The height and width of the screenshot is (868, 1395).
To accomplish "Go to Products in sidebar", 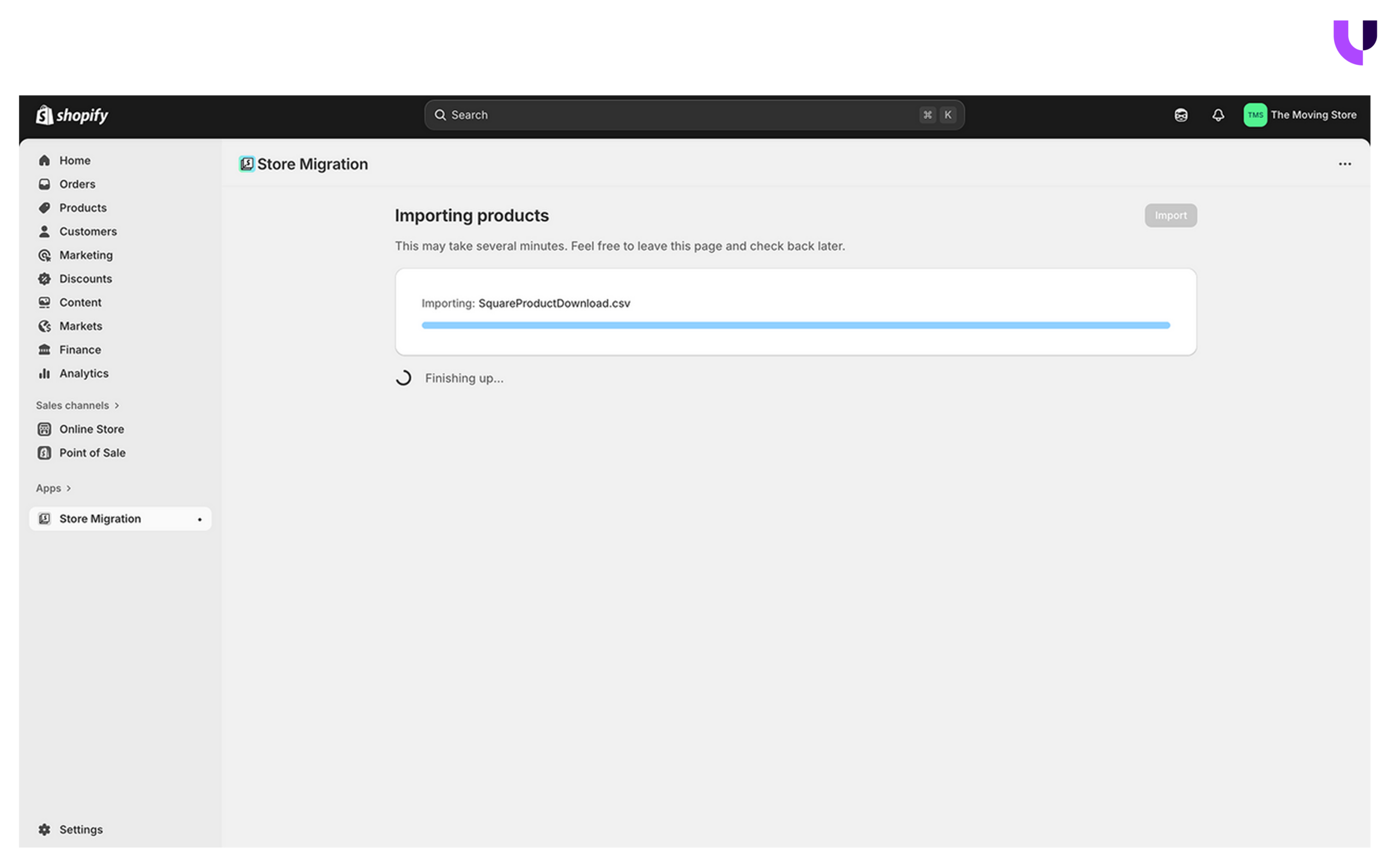I will coord(83,208).
